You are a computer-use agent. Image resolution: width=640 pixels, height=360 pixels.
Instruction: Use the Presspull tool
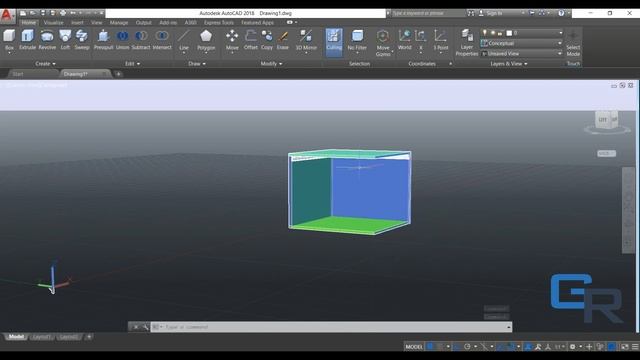pos(103,40)
